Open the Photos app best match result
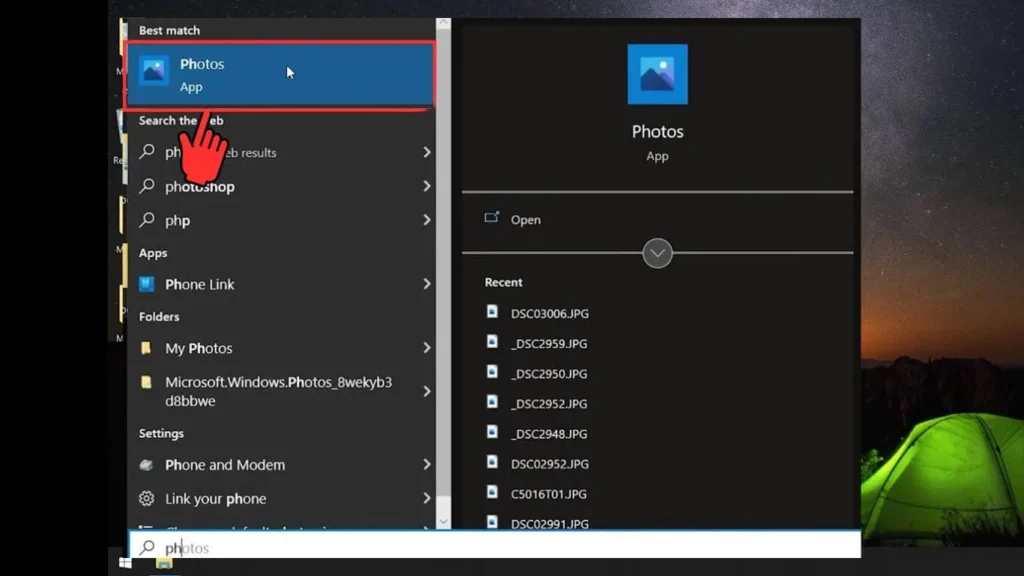Screen dimensions: 1024x576 click(280, 74)
